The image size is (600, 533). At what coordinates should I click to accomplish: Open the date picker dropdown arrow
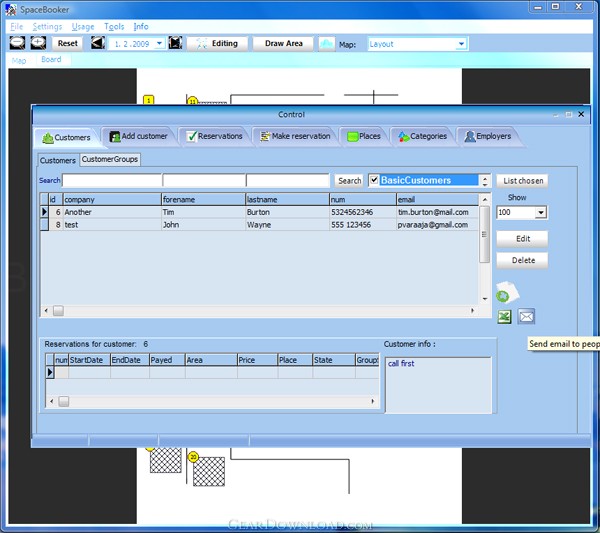160,44
